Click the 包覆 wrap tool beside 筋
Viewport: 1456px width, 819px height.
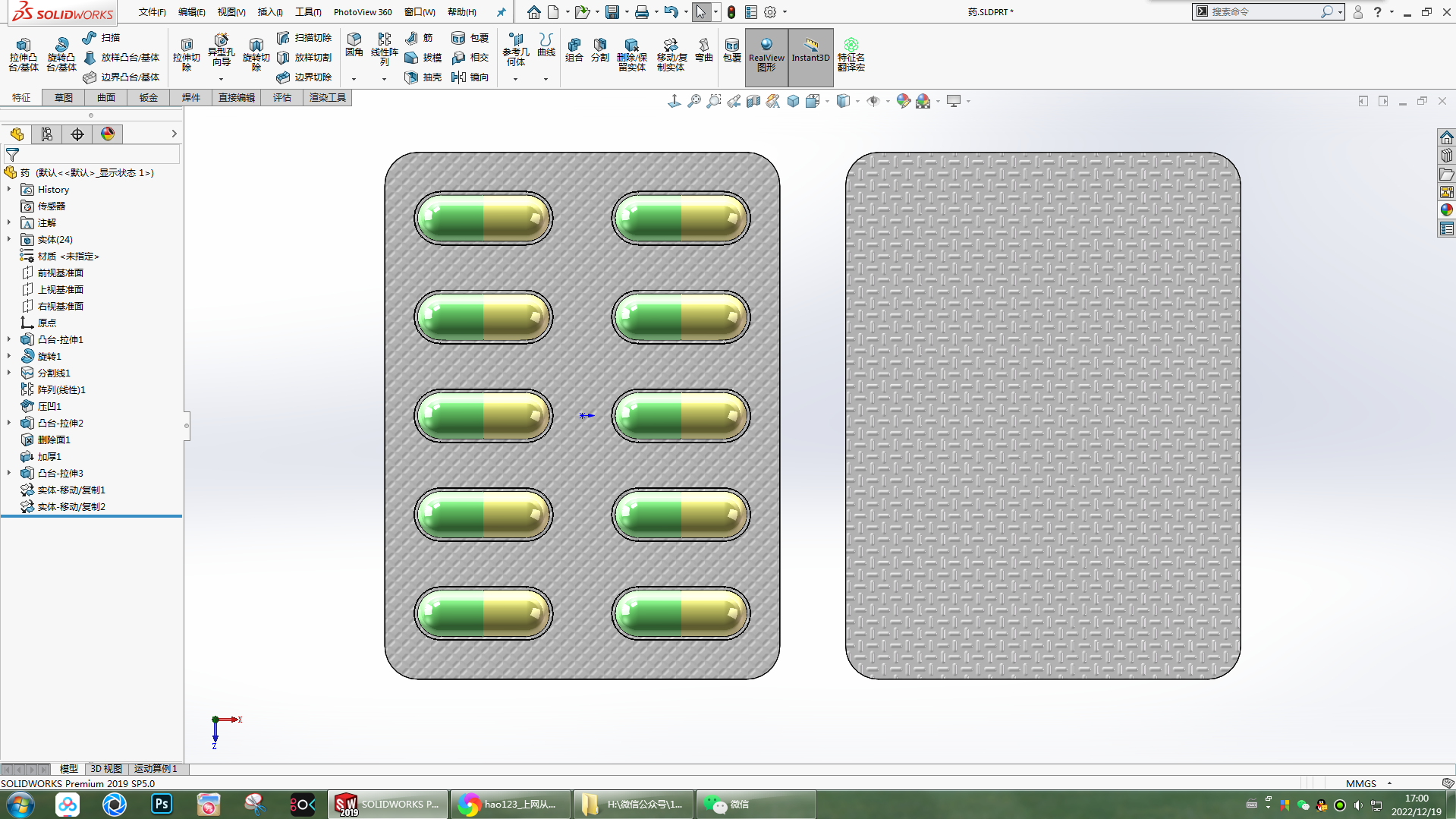[470, 37]
